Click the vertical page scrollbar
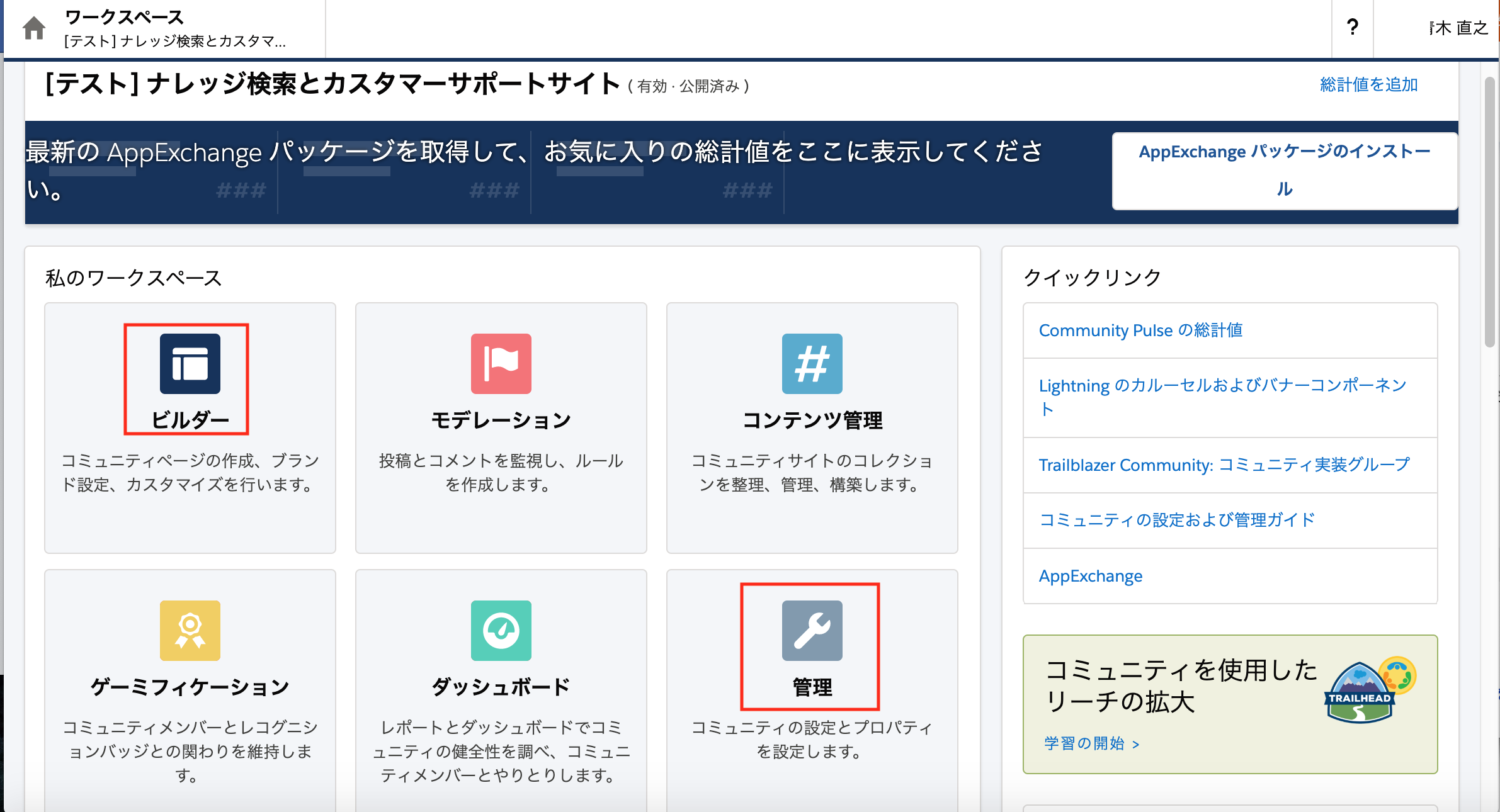This screenshot has width=1500, height=812. 1489,211
